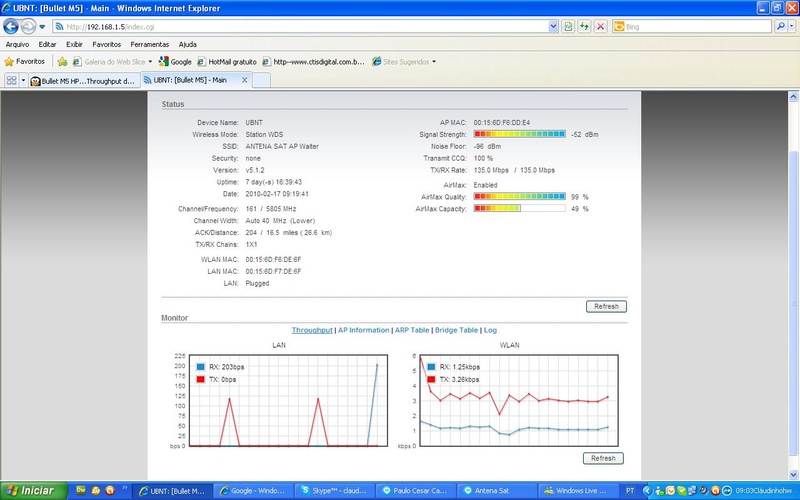The width and height of the screenshot is (800, 500).
Task: Click the UBNT Bullet M taskbar button
Action: (172, 491)
